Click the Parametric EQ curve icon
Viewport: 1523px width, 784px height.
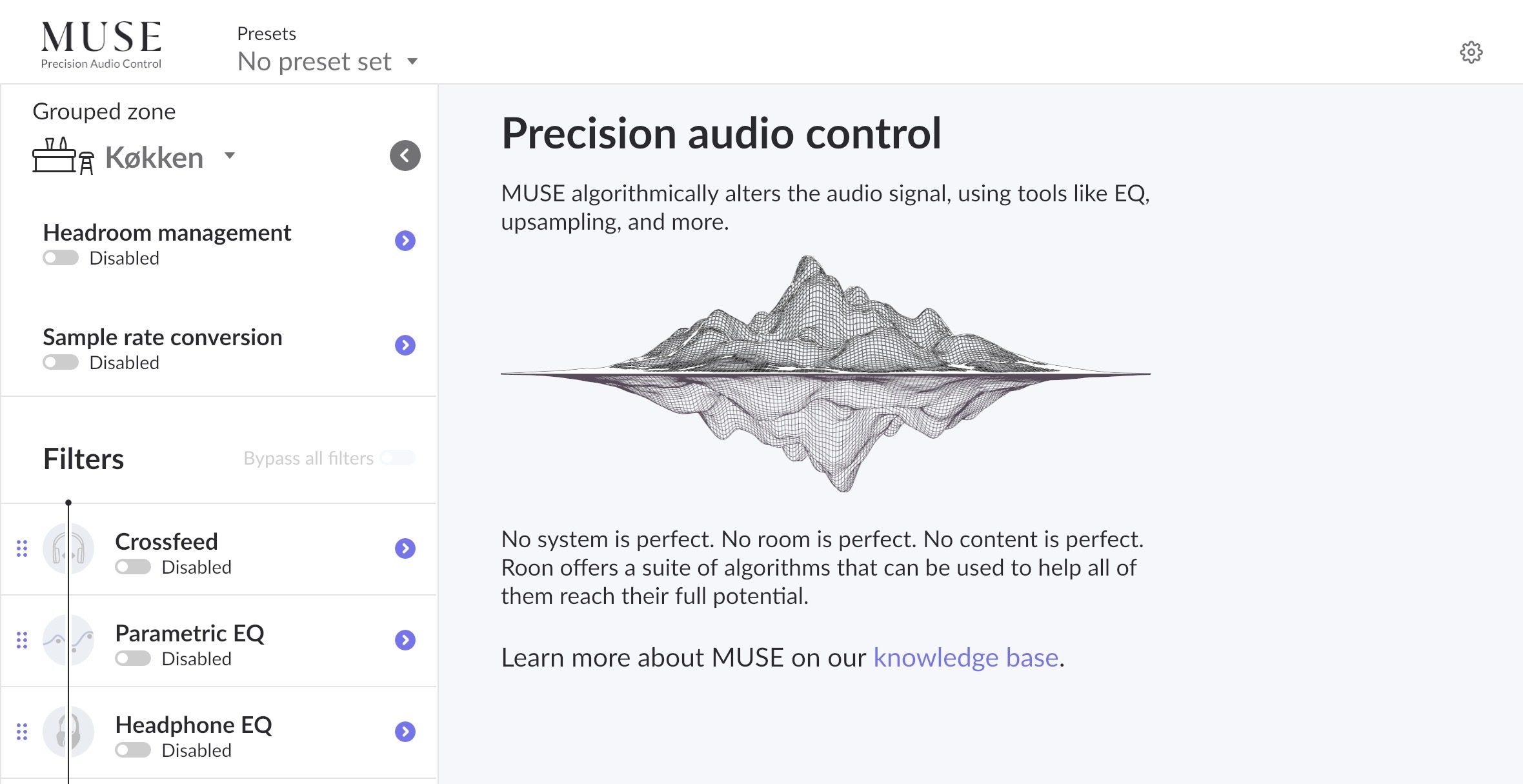click(68, 641)
